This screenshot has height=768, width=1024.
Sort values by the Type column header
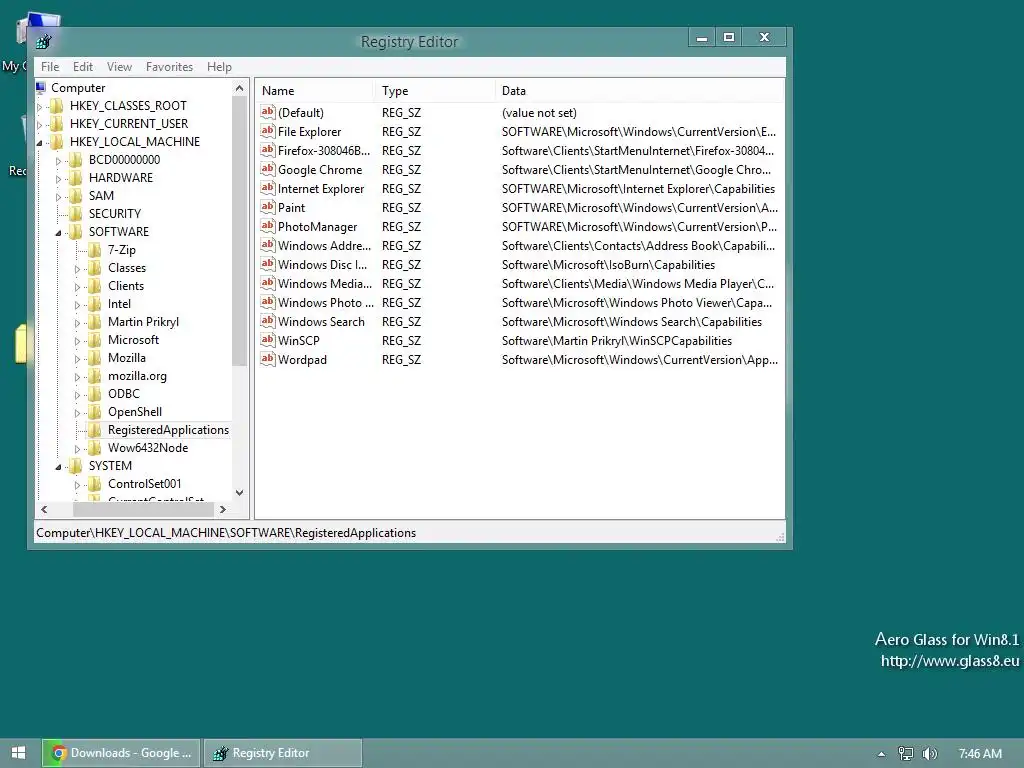(x=435, y=91)
